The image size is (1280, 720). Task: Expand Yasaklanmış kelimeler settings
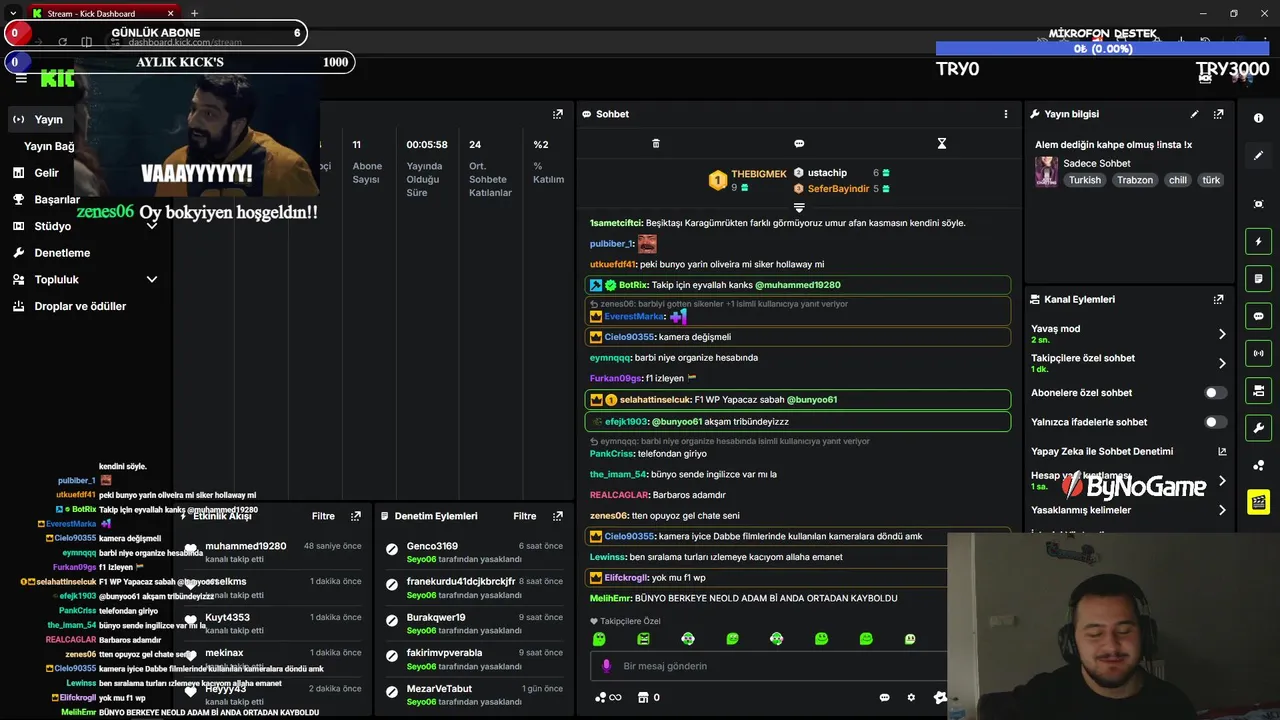tap(1222, 510)
